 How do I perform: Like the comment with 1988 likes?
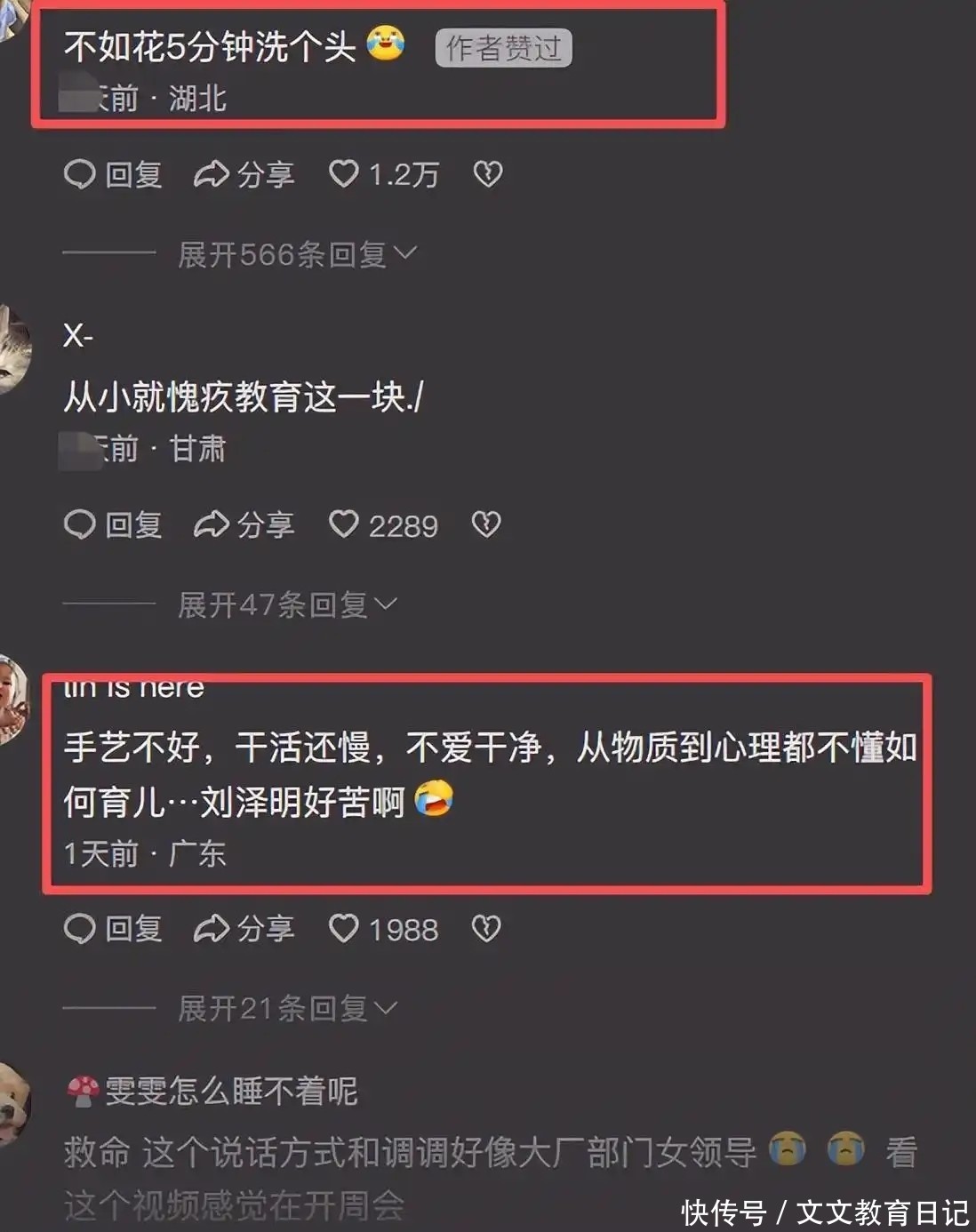point(383,929)
